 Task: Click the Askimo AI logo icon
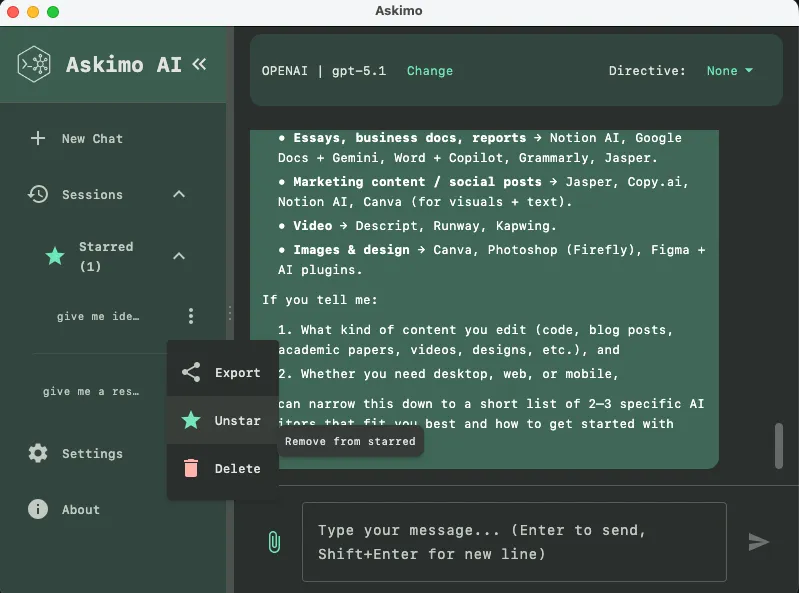(x=35, y=65)
